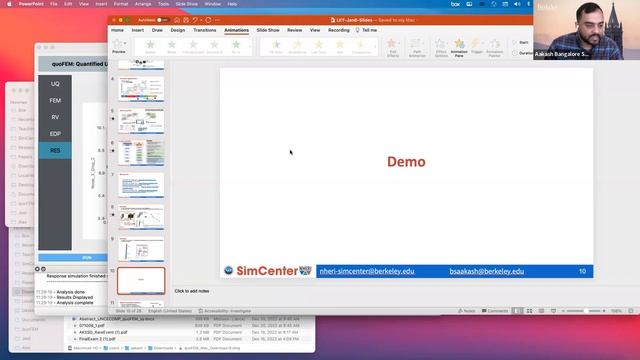
Task: Click the 'Demo' title text on the slide
Action: tap(406, 162)
